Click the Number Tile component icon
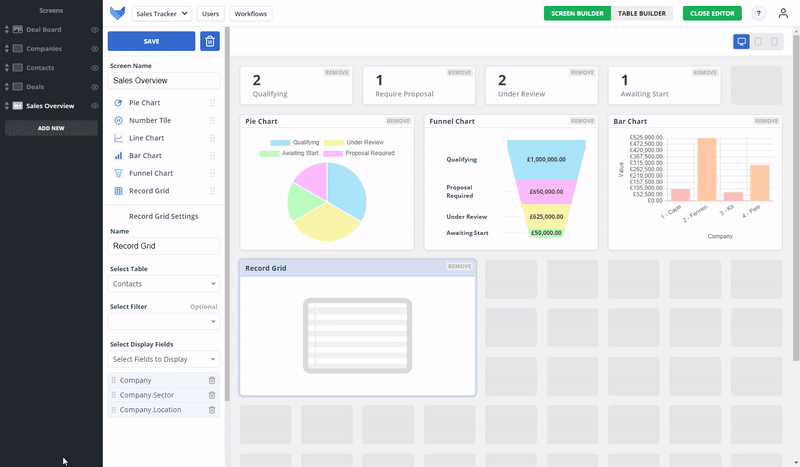 click(118, 120)
